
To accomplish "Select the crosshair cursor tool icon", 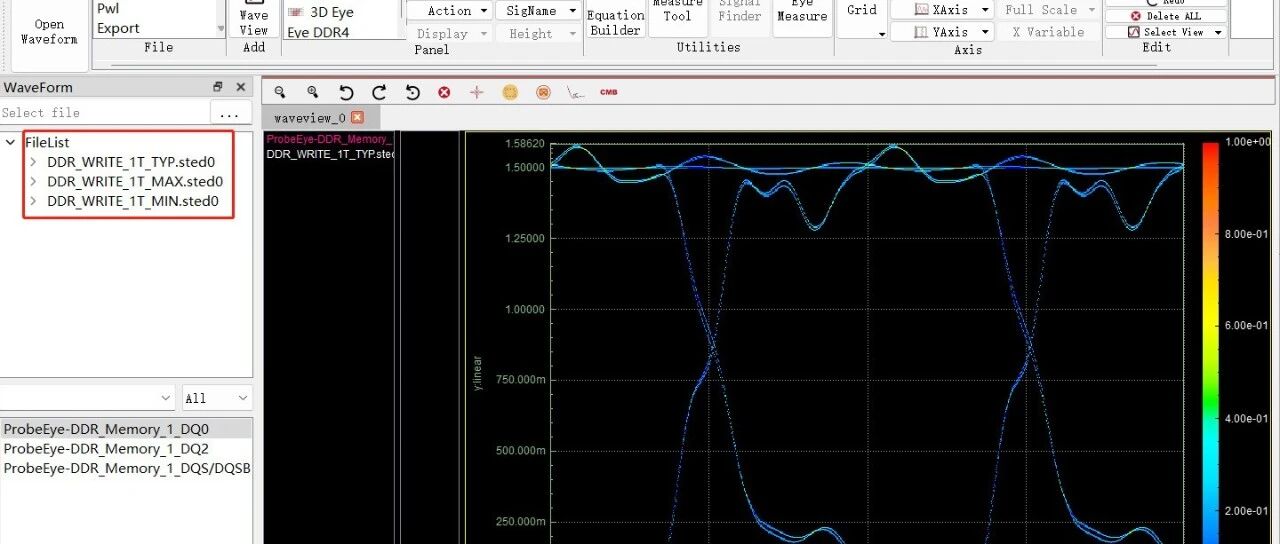I will (477, 92).
